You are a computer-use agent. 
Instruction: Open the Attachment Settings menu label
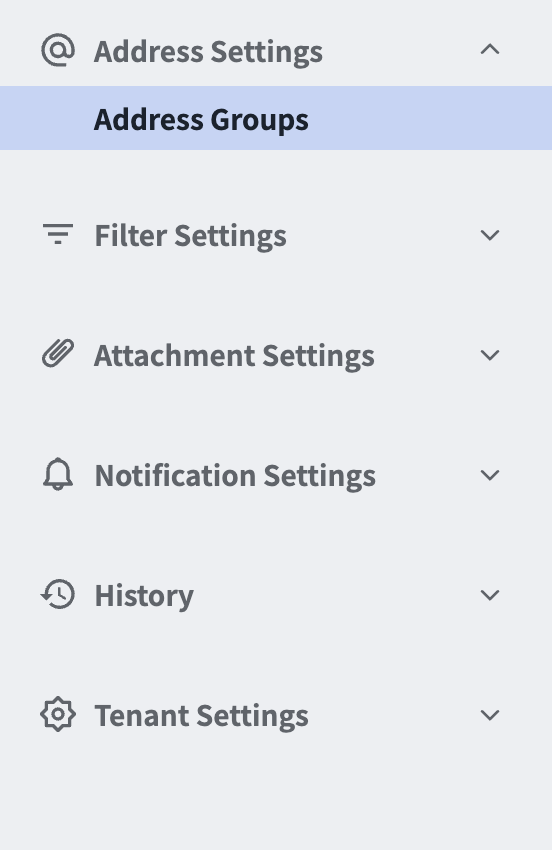(x=234, y=356)
